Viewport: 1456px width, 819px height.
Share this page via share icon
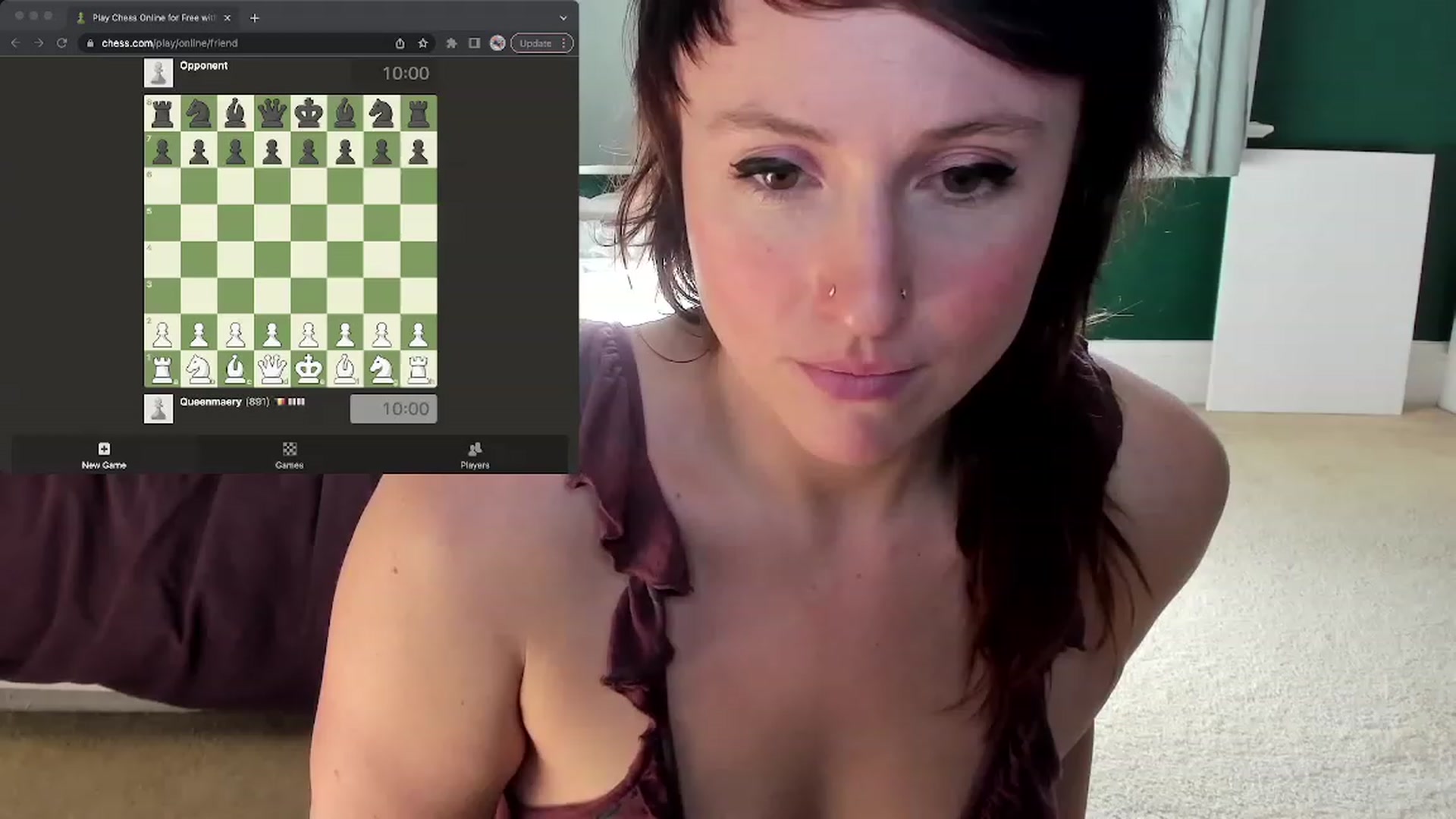tap(400, 43)
